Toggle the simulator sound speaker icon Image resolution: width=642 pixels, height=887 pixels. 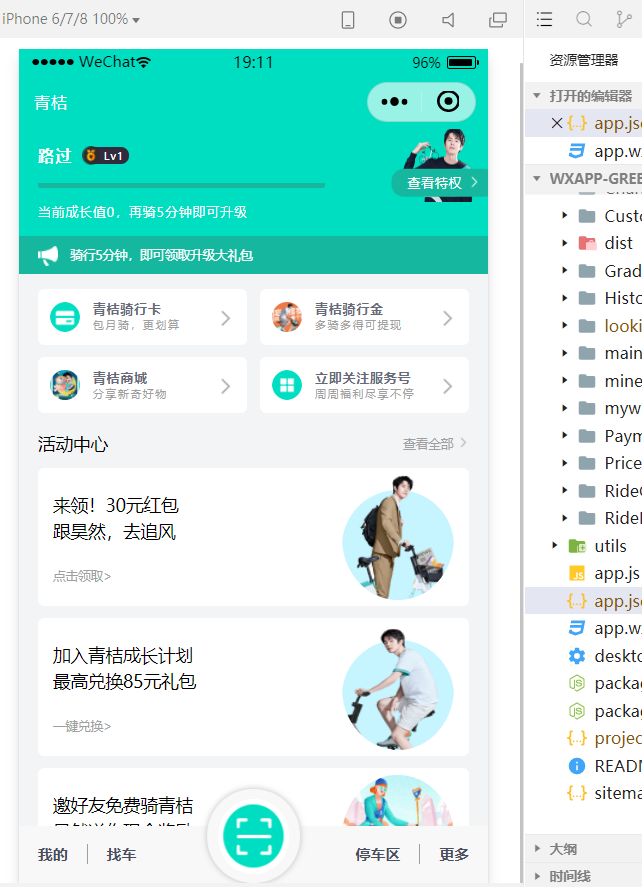[448, 20]
